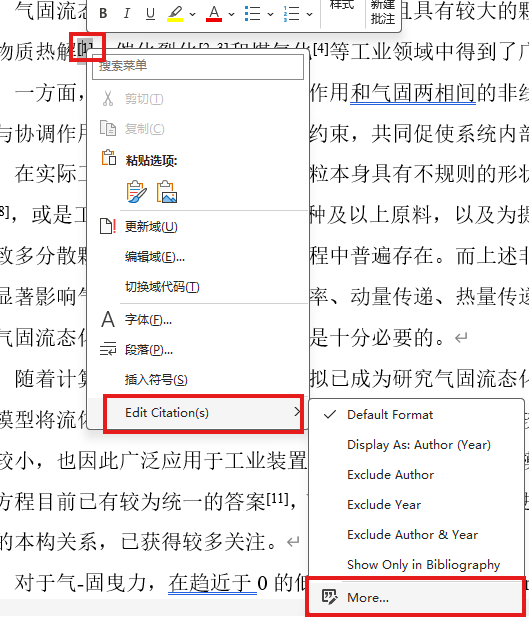Apply red font color
This screenshot has height=617, width=529.
[x=214, y=13]
